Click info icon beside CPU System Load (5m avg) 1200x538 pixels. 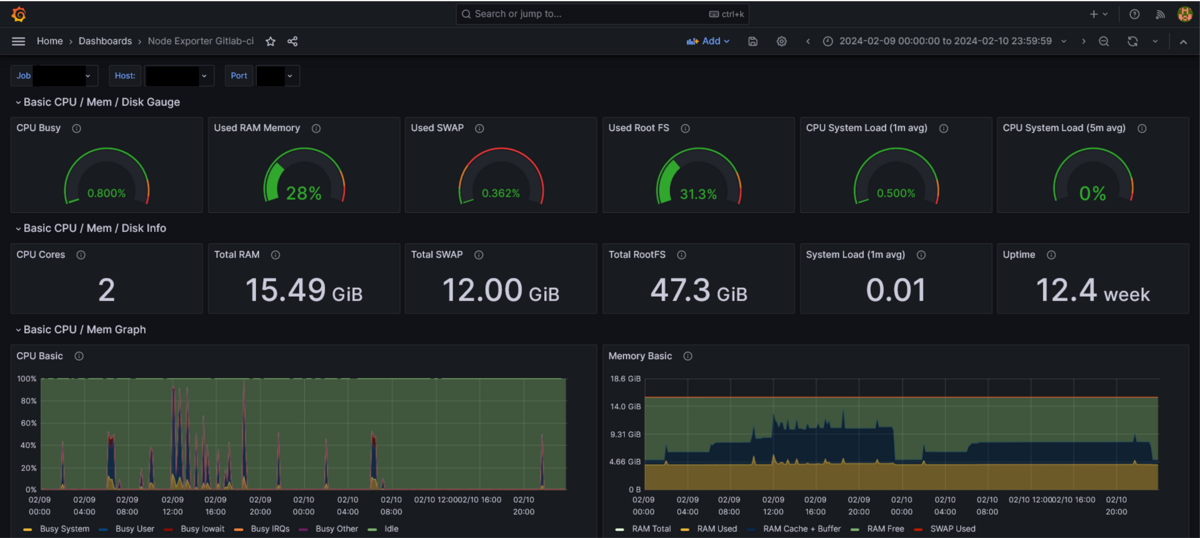[1142, 128]
